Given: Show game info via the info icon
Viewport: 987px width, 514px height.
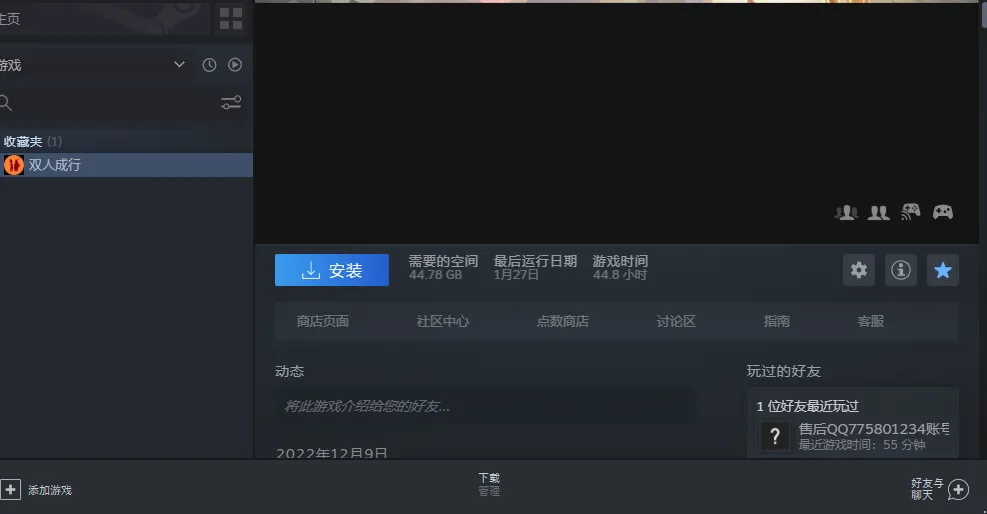Looking at the screenshot, I should [901, 270].
